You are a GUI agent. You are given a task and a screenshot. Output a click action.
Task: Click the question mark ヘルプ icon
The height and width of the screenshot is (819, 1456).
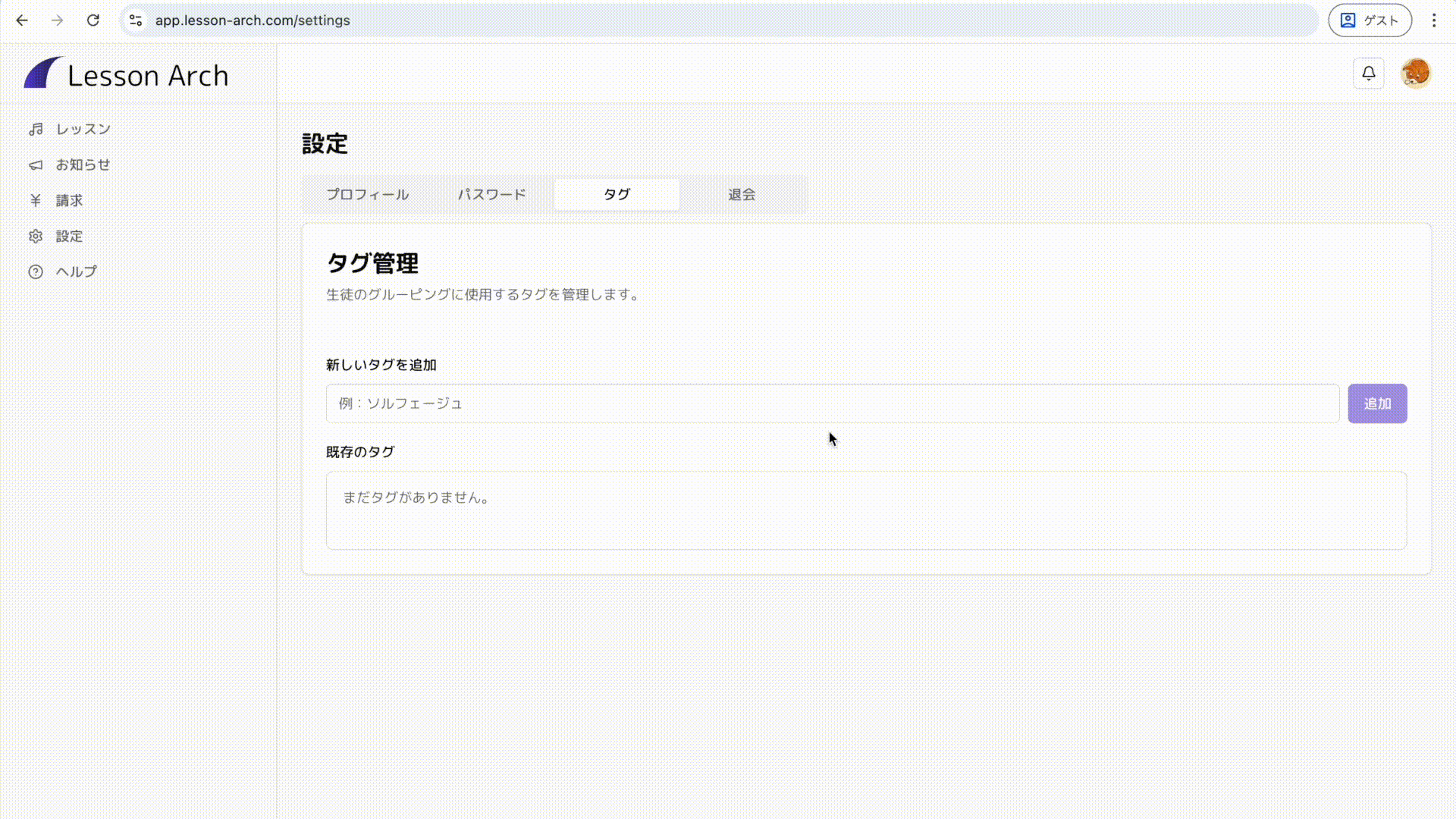coord(36,272)
